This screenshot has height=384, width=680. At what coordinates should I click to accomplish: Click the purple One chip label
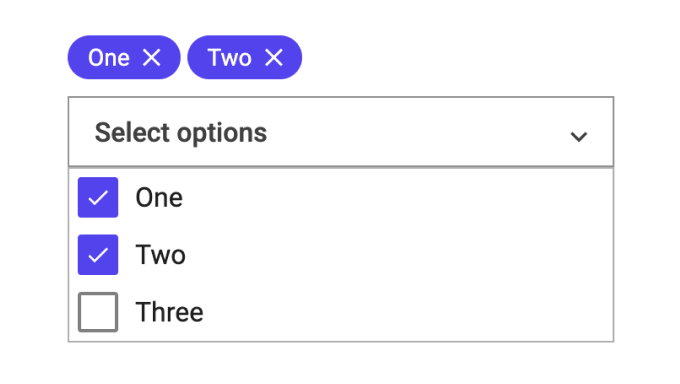click(x=109, y=58)
